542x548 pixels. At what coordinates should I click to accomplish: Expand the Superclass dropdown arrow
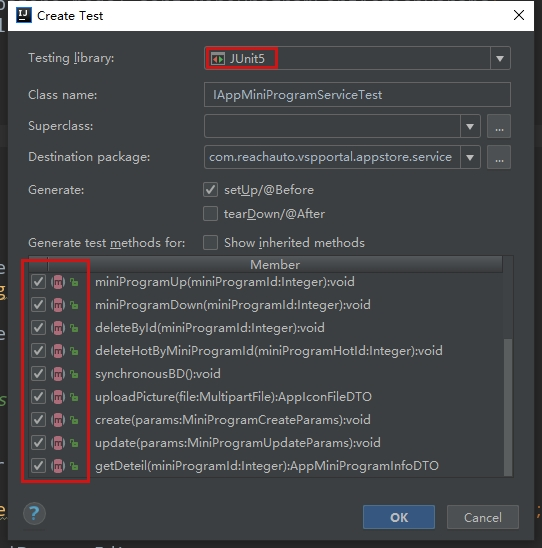pyautogui.click(x=470, y=126)
